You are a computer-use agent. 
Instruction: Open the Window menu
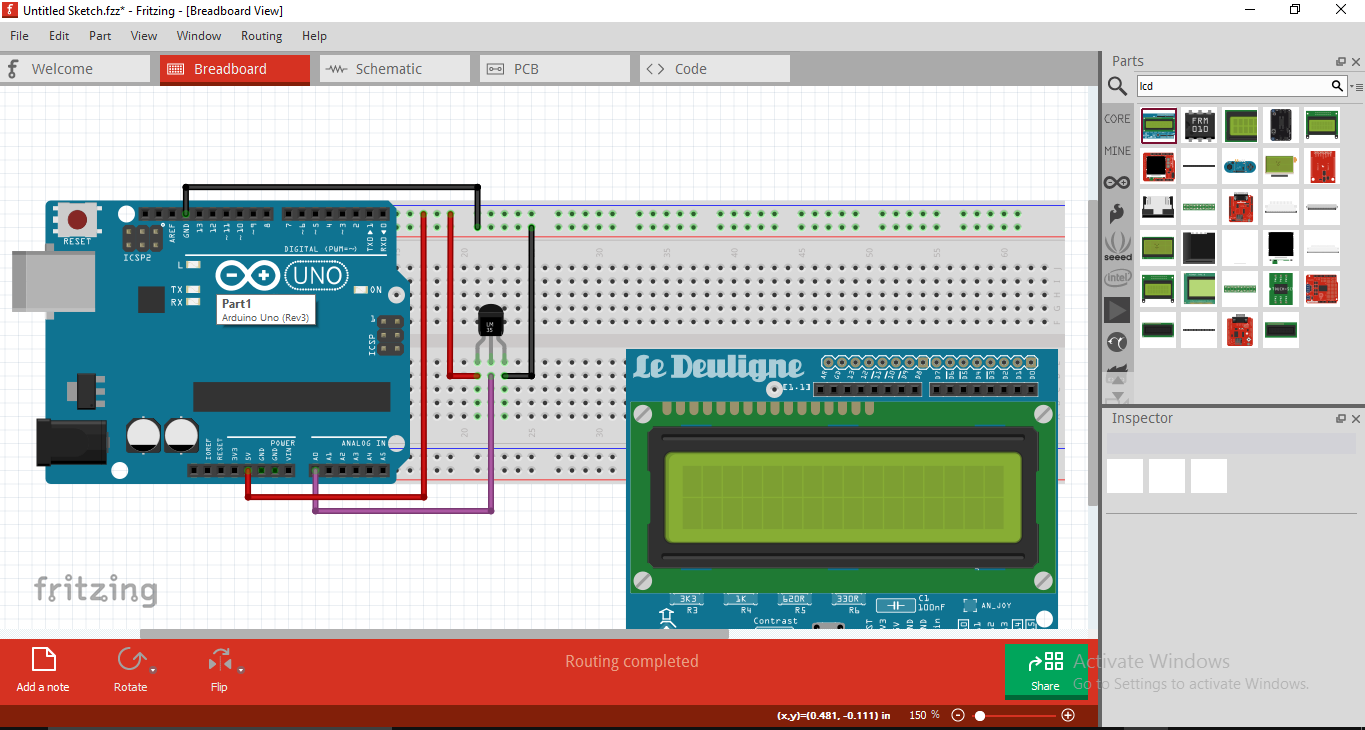tap(199, 36)
